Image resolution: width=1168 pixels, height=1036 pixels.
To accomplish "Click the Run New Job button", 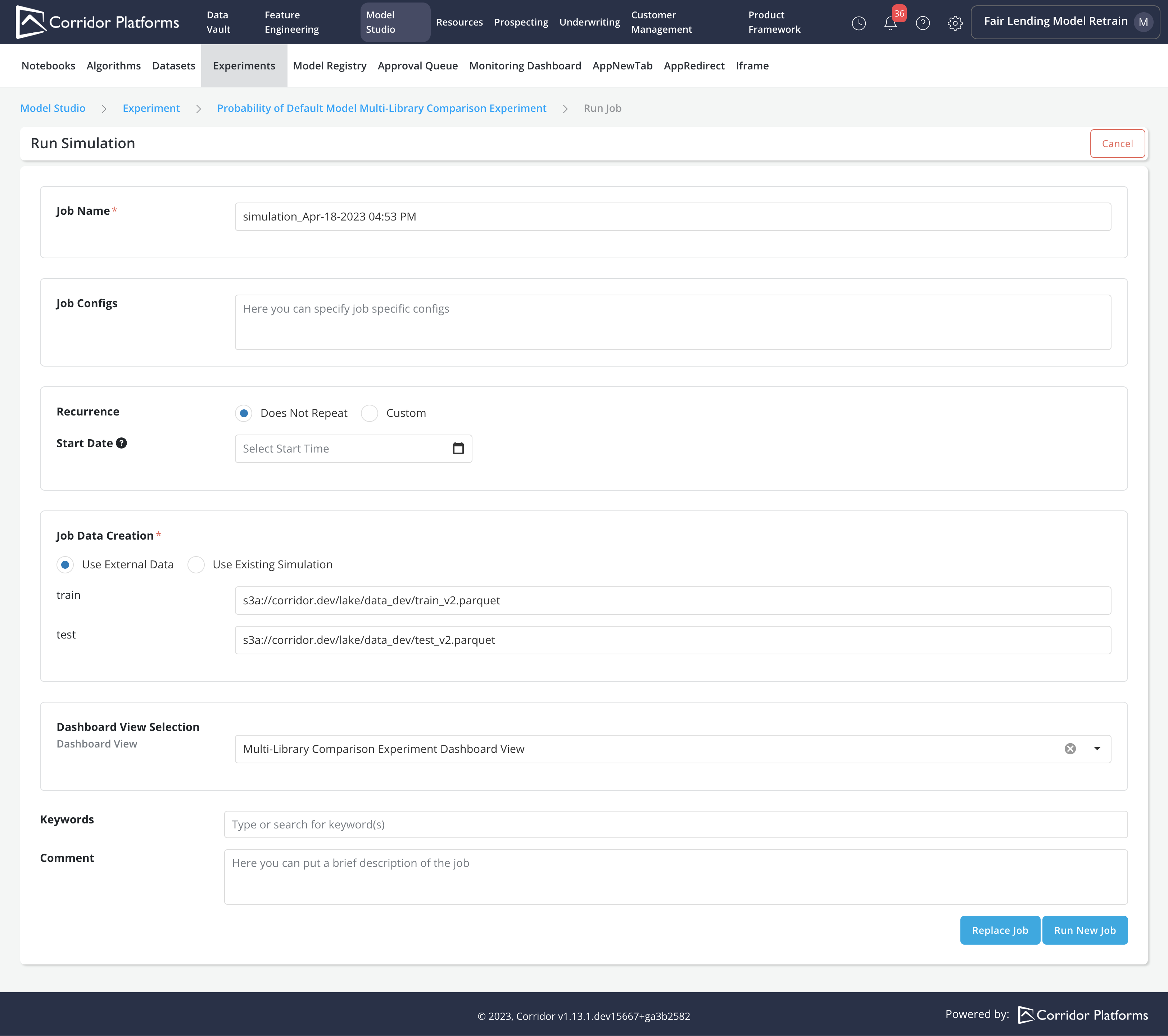I will [1084, 930].
